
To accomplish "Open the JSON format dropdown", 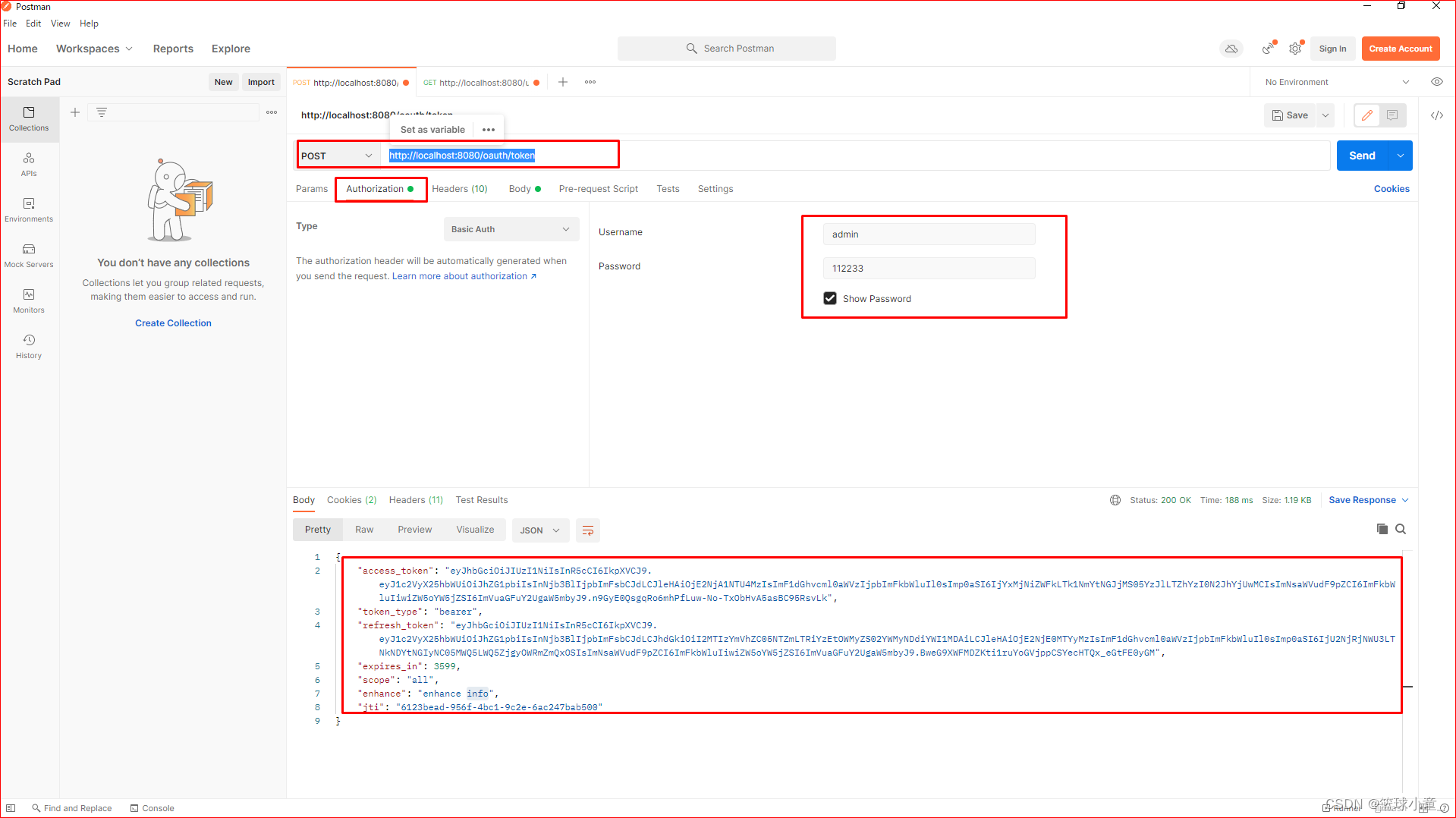I will pyautogui.click(x=539, y=530).
